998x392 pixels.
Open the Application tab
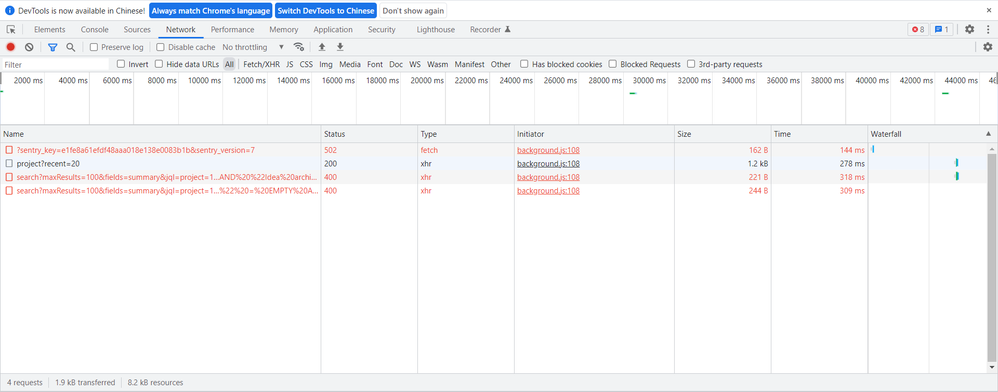(x=333, y=29)
